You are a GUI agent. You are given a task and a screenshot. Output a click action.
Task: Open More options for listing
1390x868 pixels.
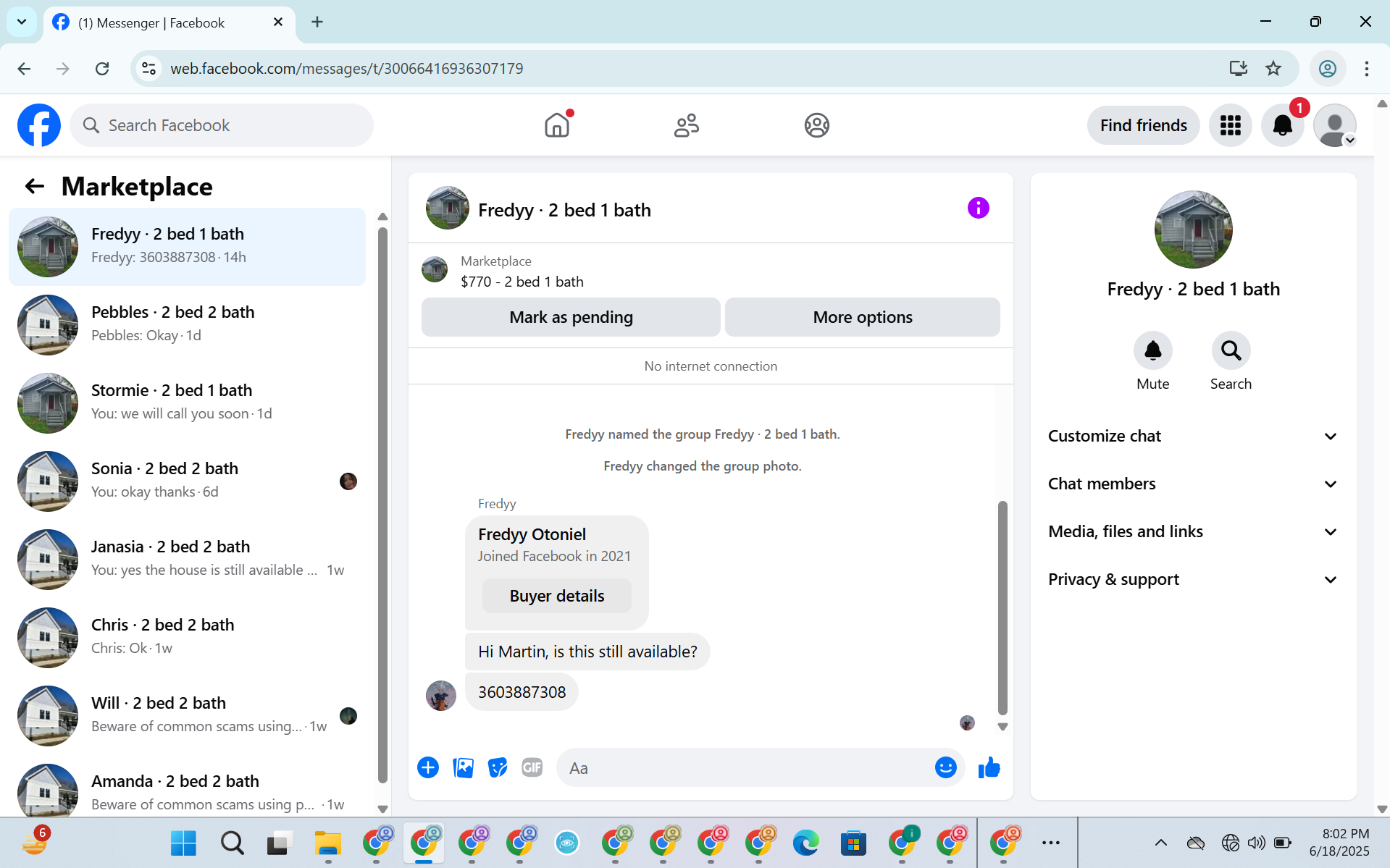(x=862, y=317)
